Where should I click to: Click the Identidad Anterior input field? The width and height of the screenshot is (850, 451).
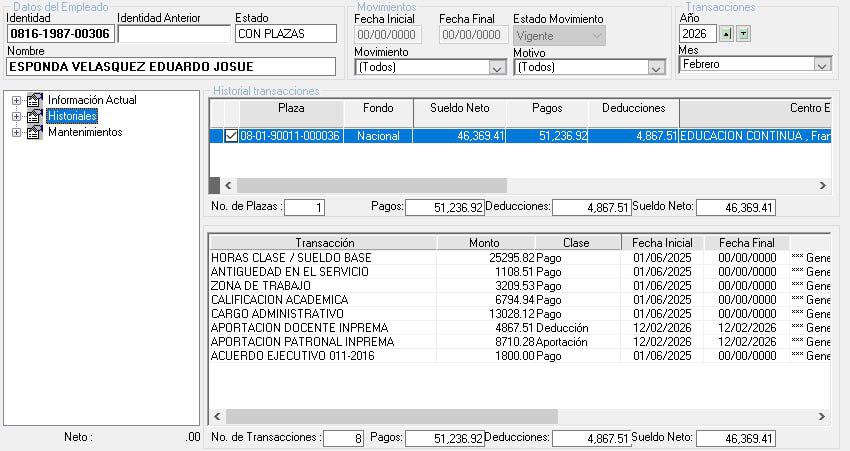(173, 34)
